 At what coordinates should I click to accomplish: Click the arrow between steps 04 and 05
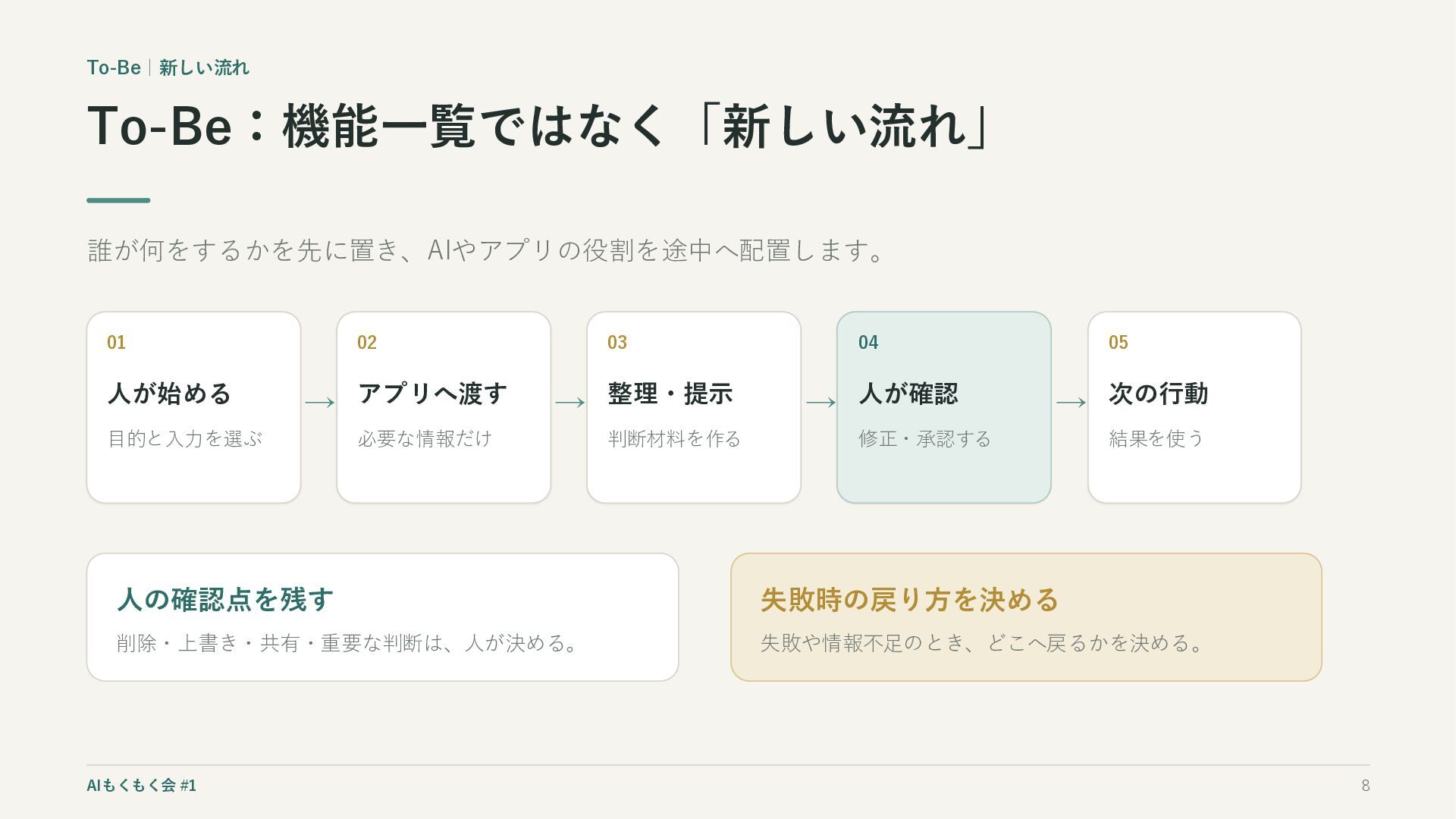point(1071,403)
